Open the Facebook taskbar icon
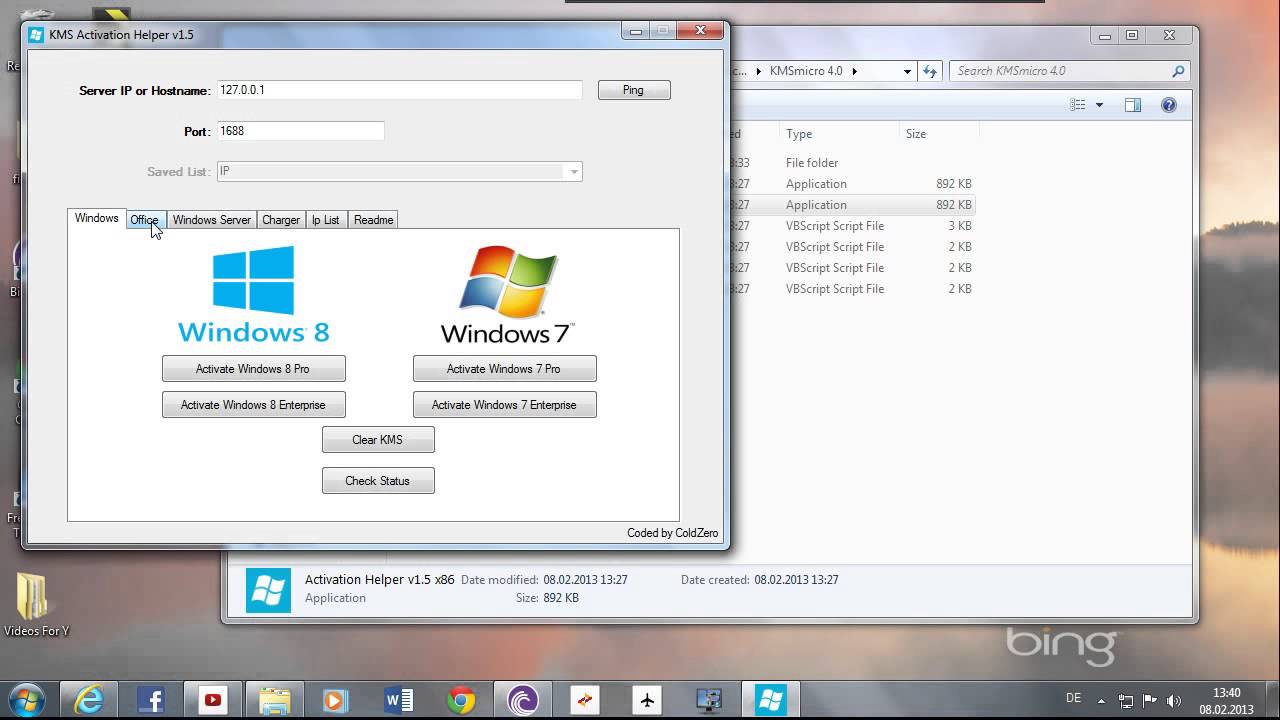 (152, 700)
